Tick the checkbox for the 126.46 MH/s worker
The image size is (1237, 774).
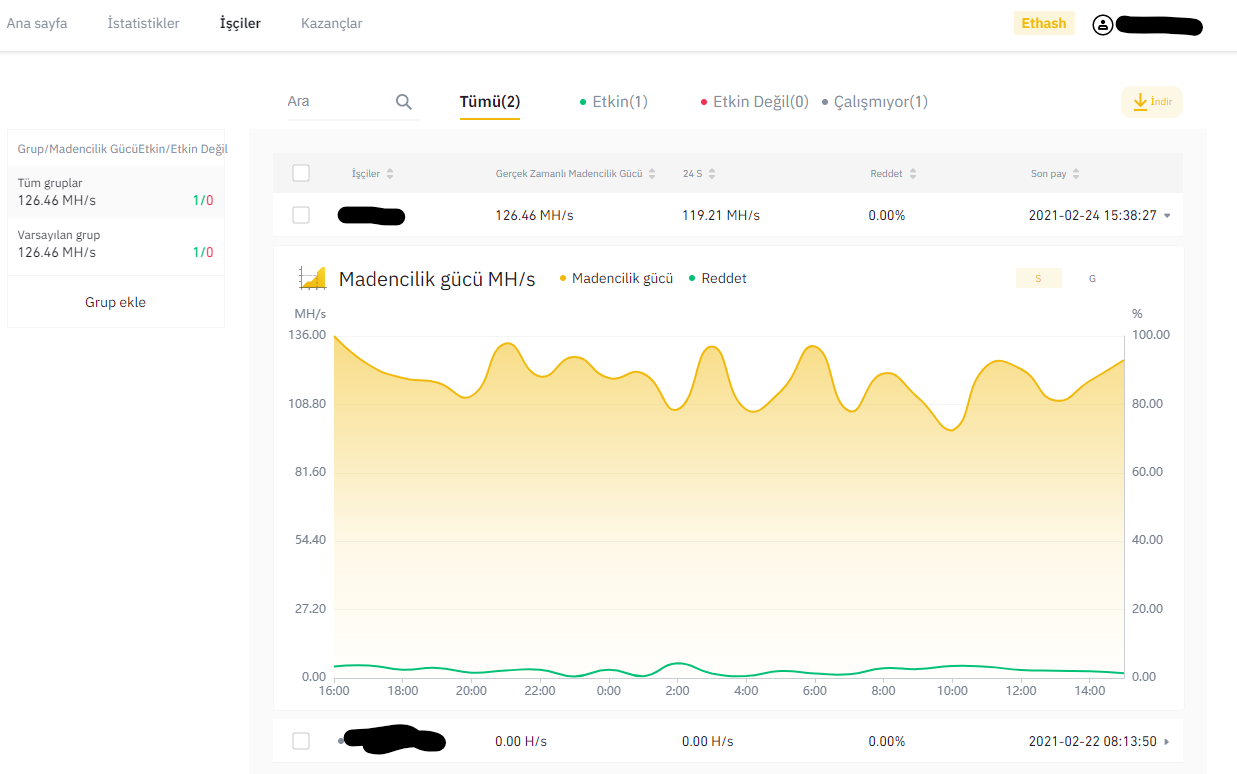click(x=301, y=215)
